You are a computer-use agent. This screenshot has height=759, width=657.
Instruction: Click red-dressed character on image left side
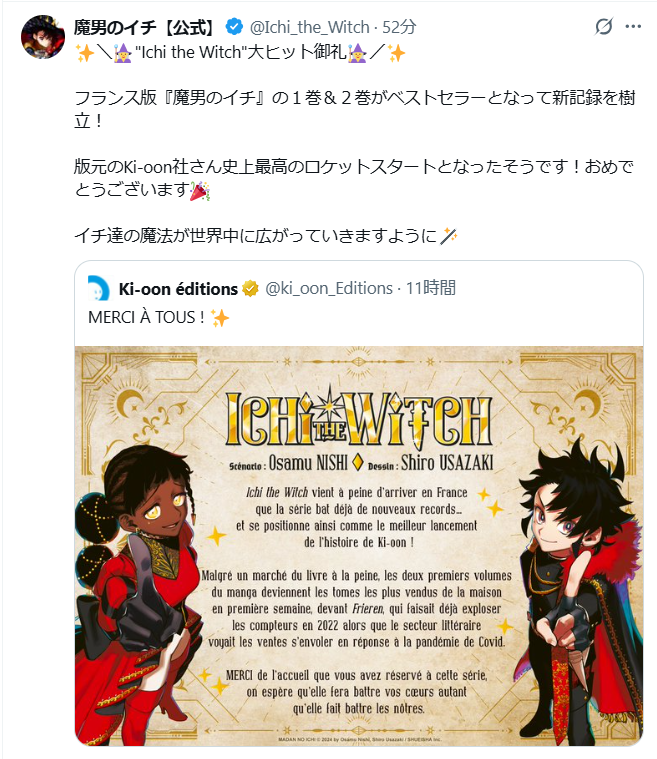138,595
